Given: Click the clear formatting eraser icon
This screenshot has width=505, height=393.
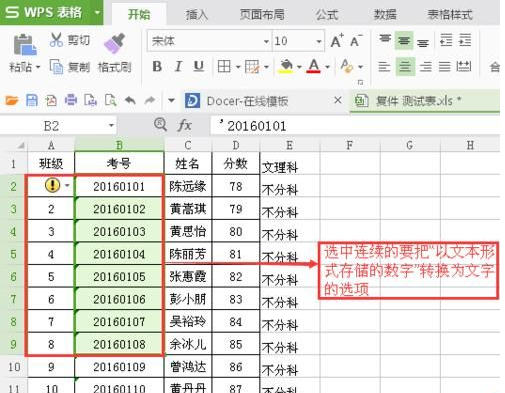Looking at the screenshot, I should (x=347, y=66).
